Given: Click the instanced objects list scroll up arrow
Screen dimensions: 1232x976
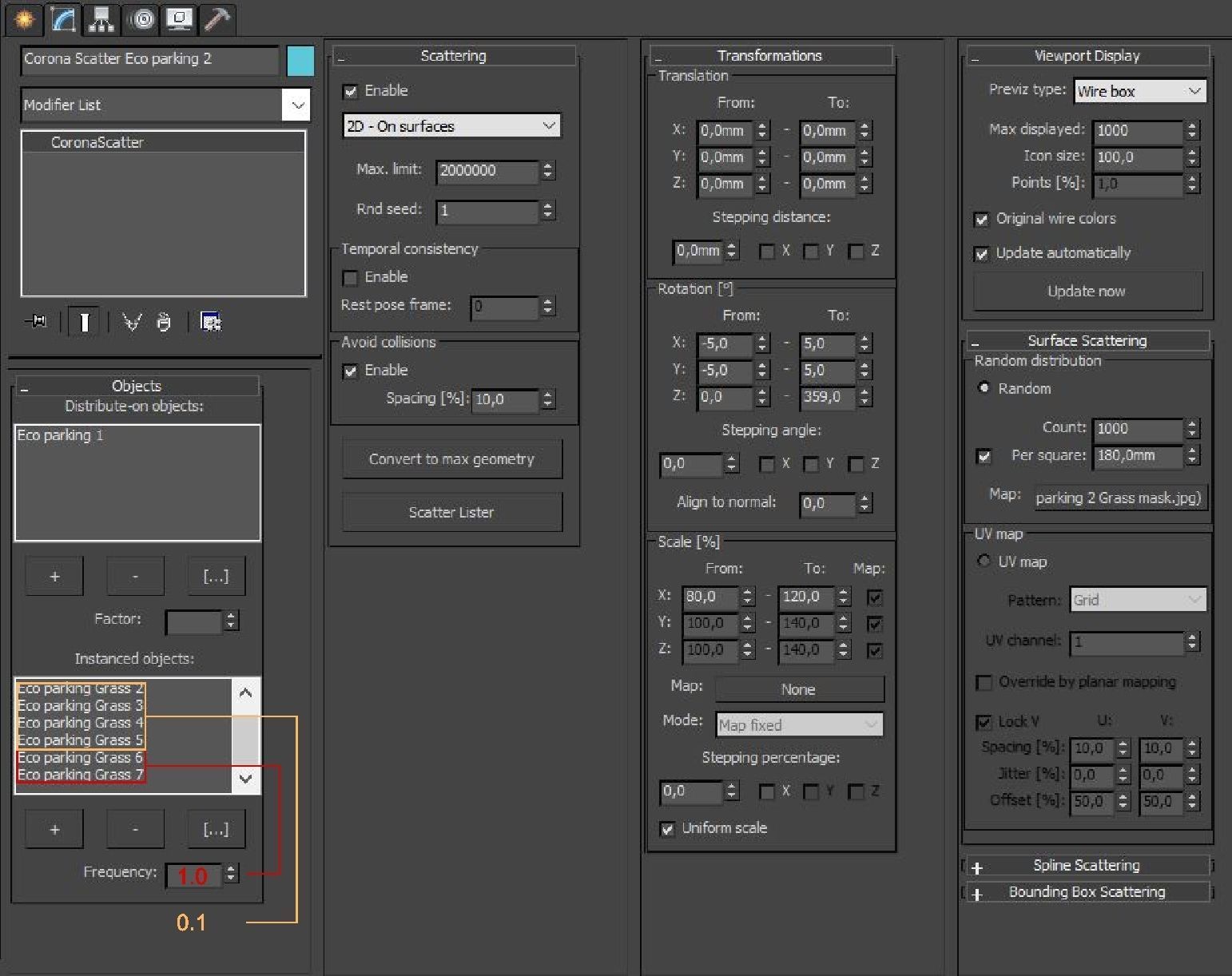Looking at the screenshot, I should click(x=245, y=692).
